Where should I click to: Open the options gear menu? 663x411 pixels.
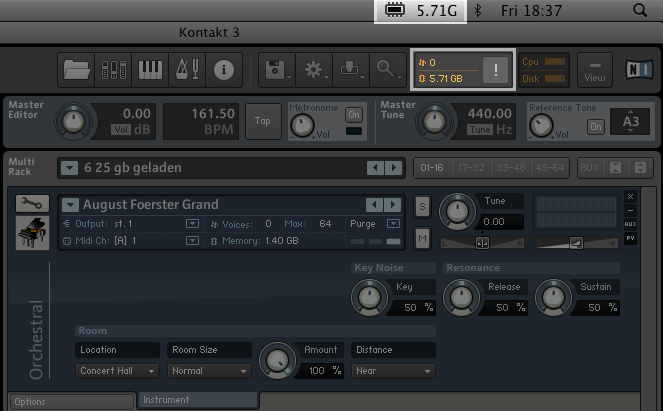tap(314, 70)
